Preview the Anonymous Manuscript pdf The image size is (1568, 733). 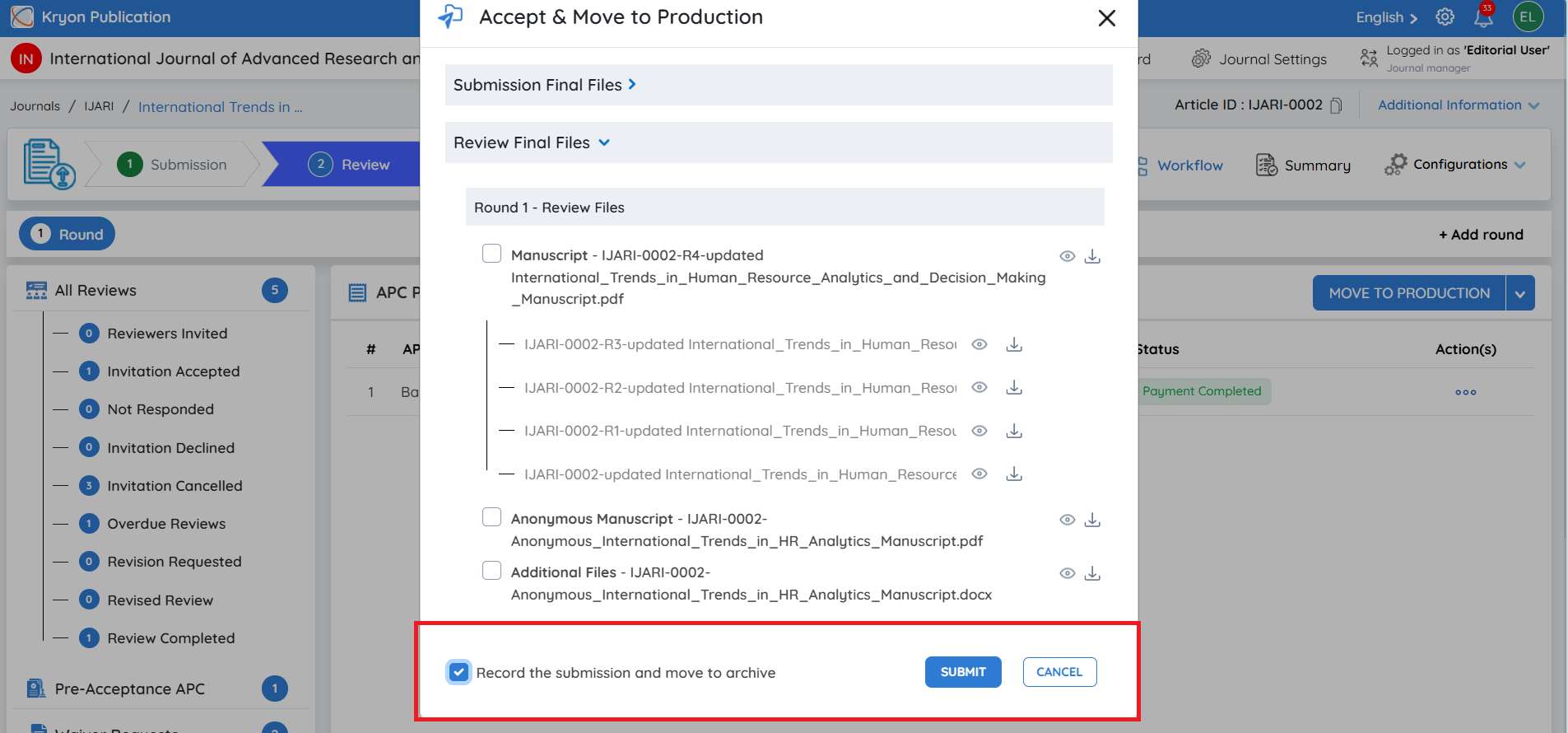click(x=1067, y=520)
